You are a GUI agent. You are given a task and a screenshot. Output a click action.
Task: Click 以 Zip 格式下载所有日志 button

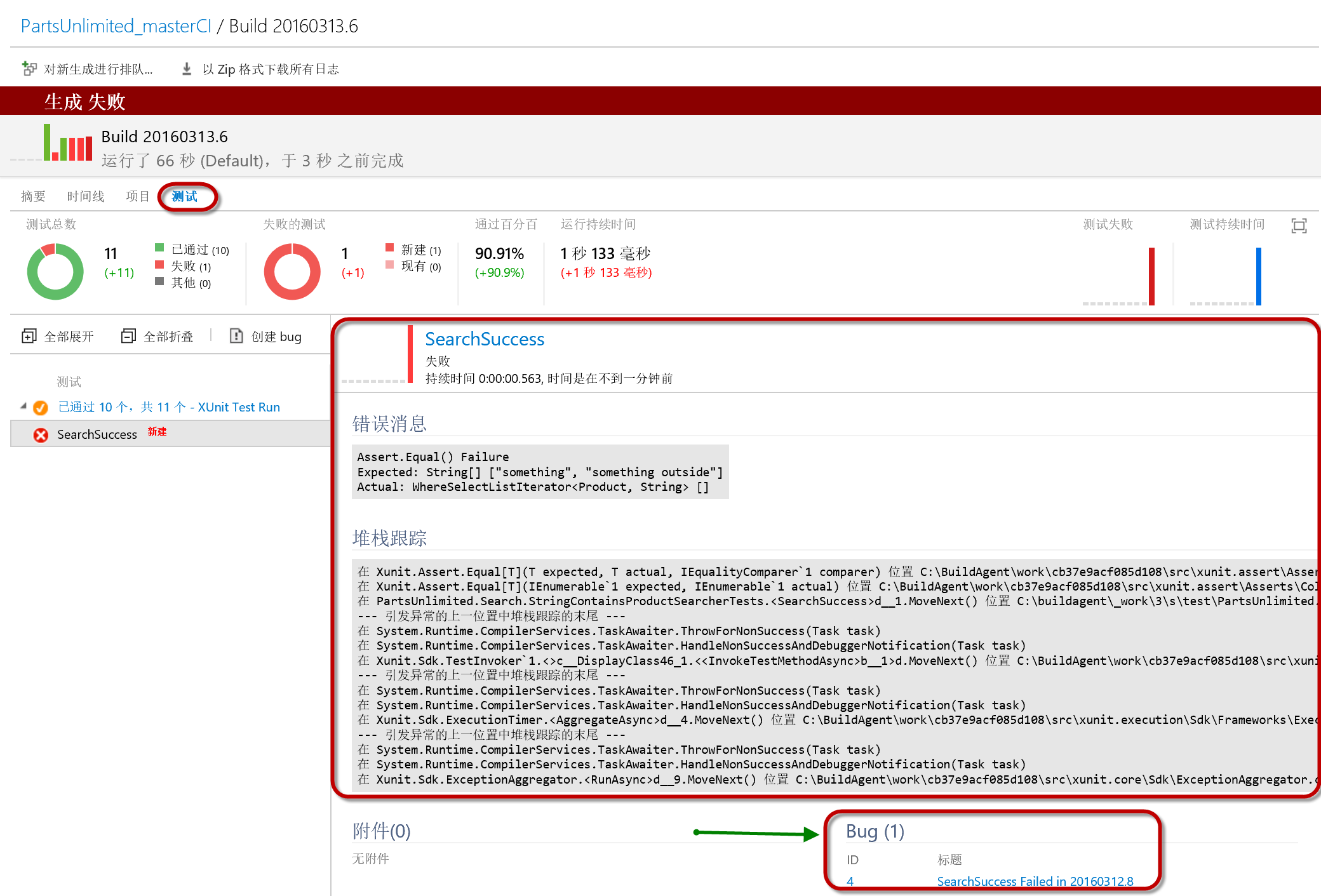271,69
